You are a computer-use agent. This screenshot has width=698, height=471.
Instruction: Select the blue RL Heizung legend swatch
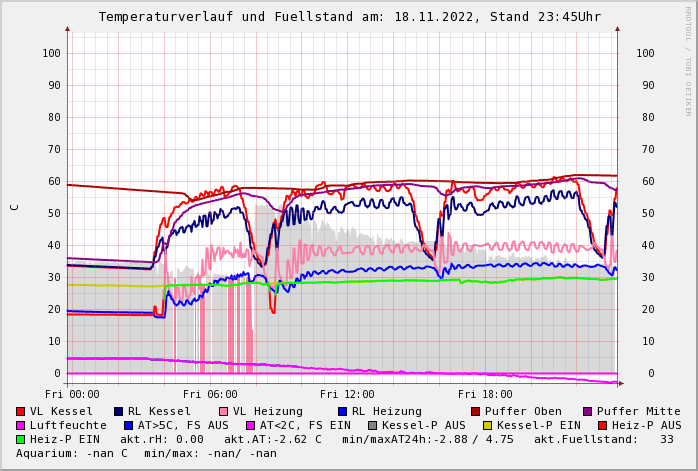(x=343, y=411)
